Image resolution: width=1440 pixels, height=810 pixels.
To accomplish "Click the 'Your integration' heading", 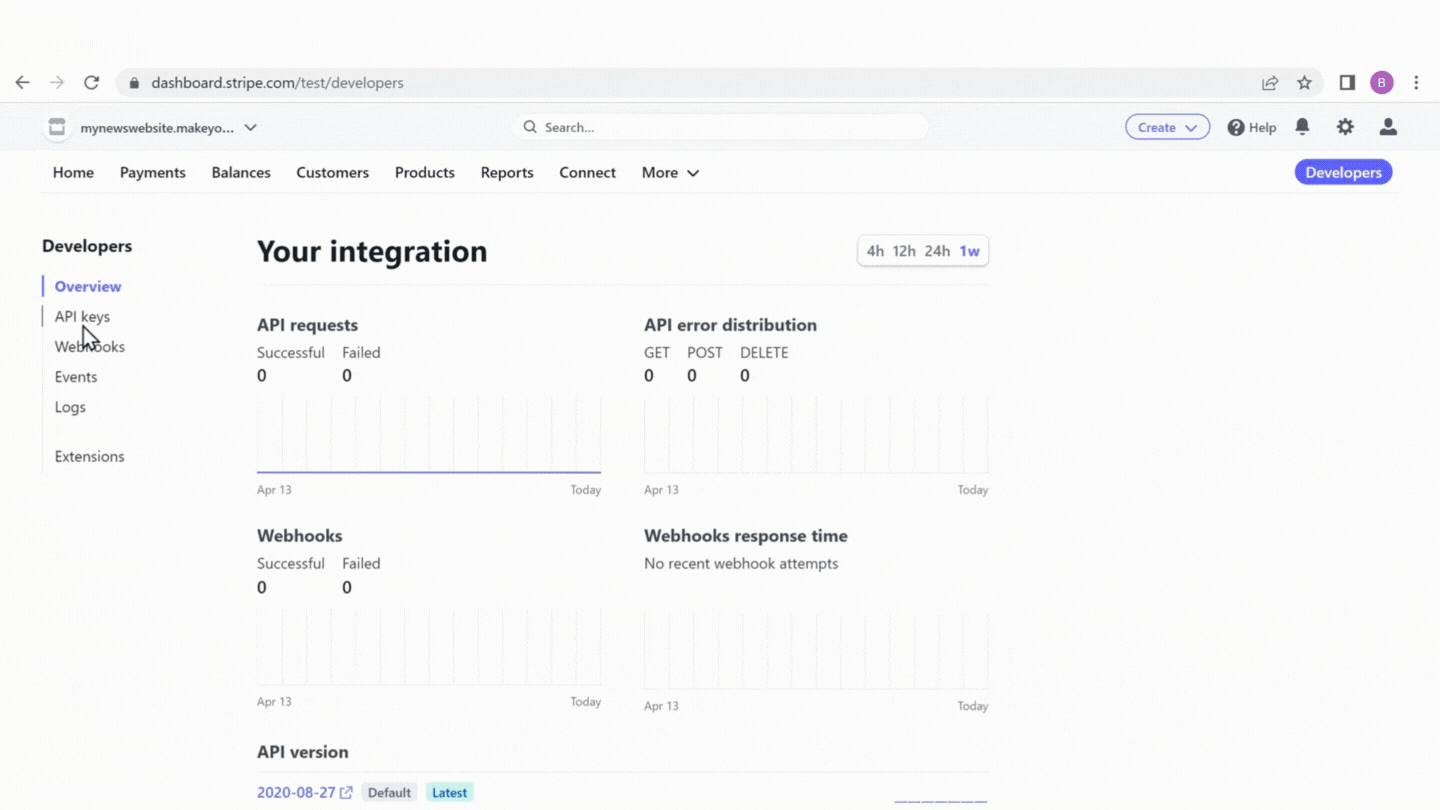I will pyautogui.click(x=372, y=251).
